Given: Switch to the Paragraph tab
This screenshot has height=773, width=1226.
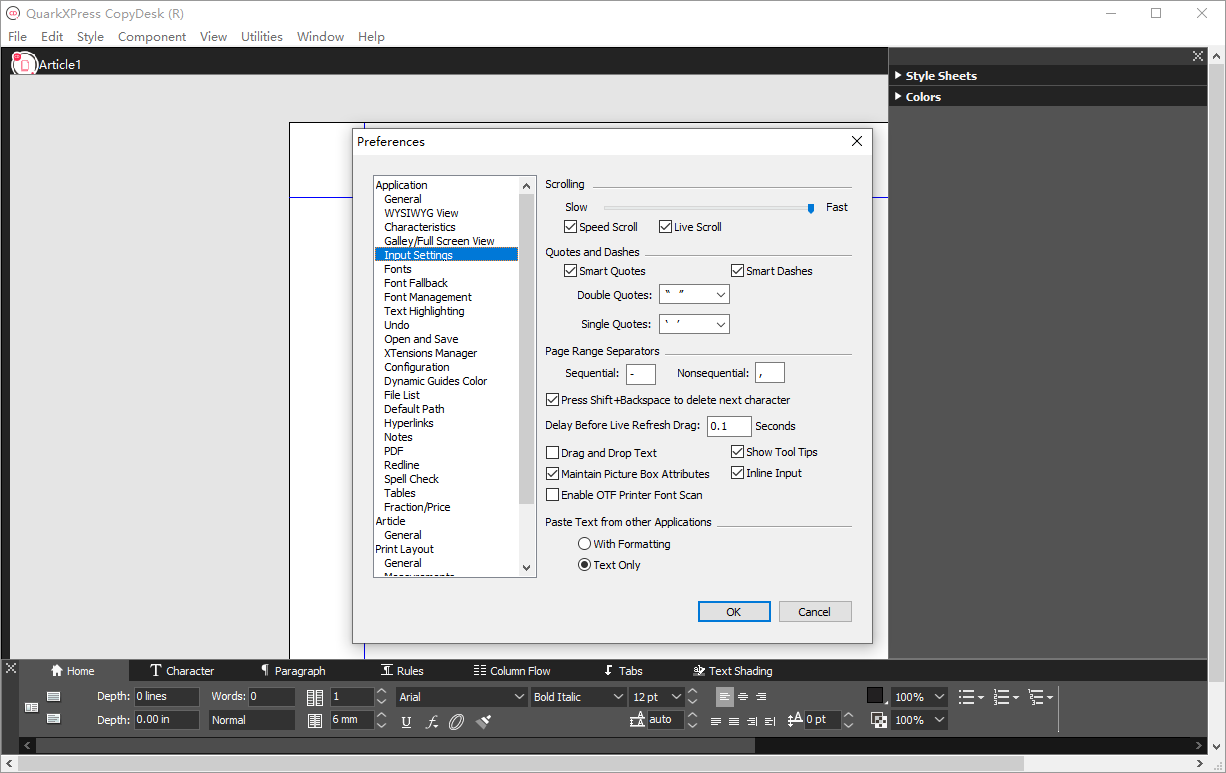Looking at the screenshot, I should pos(293,671).
